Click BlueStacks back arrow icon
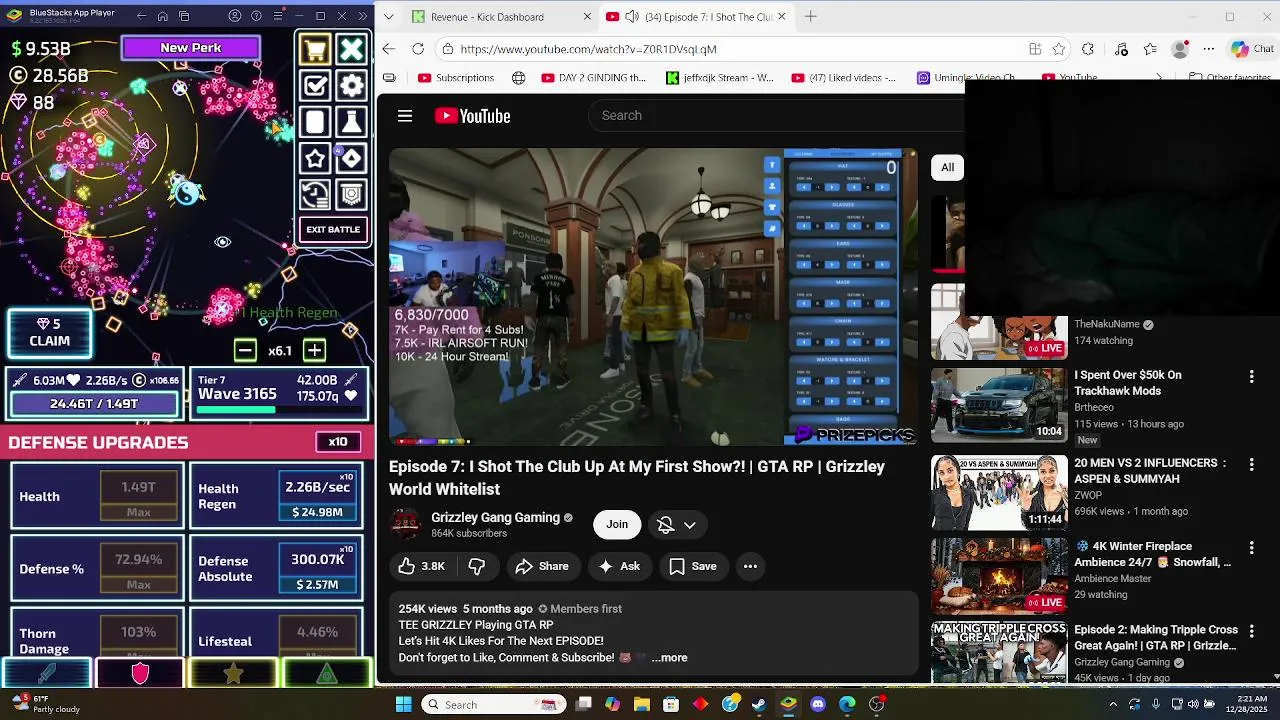This screenshot has width=1280, height=720. [x=141, y=16]
